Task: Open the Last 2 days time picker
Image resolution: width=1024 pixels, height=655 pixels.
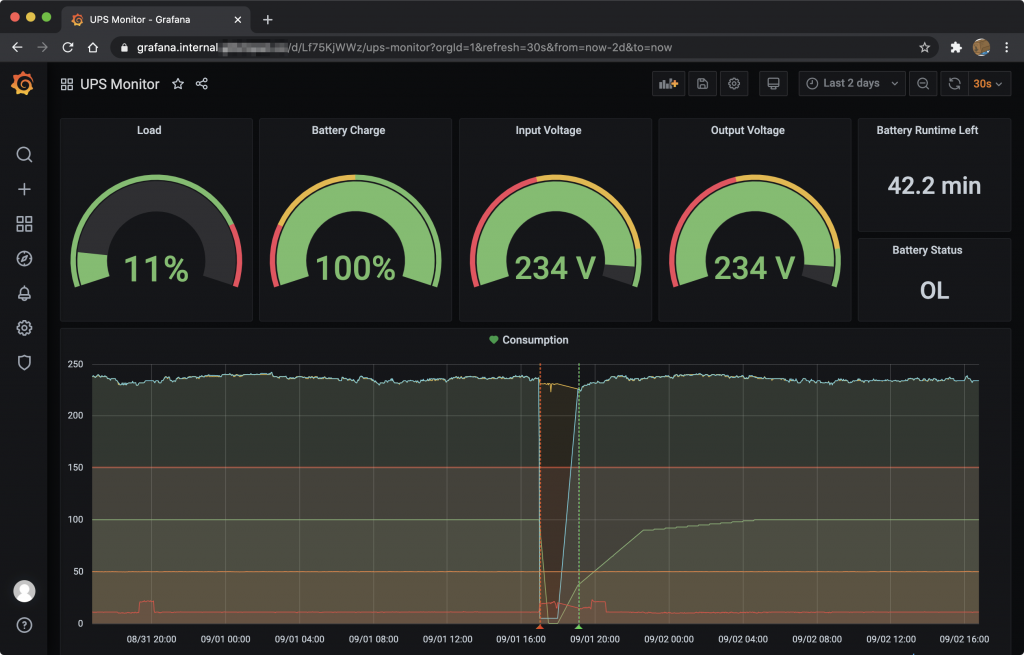Action: tap(851, 84)
